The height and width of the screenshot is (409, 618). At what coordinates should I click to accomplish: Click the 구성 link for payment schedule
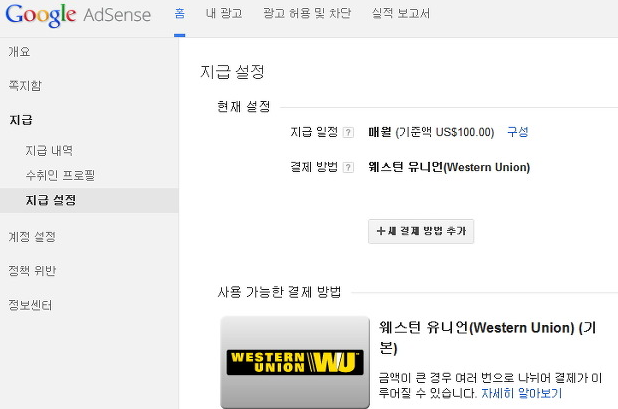(x=517, y=132)
